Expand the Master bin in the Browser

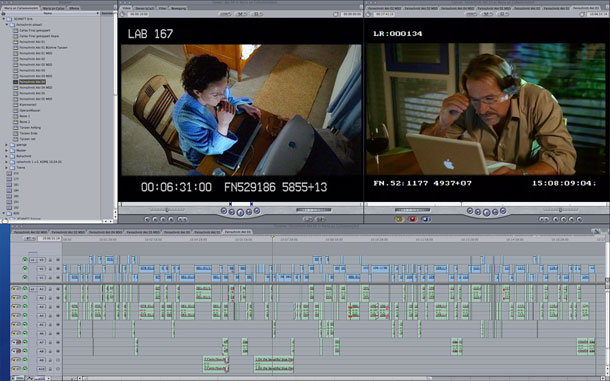tap(7, 150)
